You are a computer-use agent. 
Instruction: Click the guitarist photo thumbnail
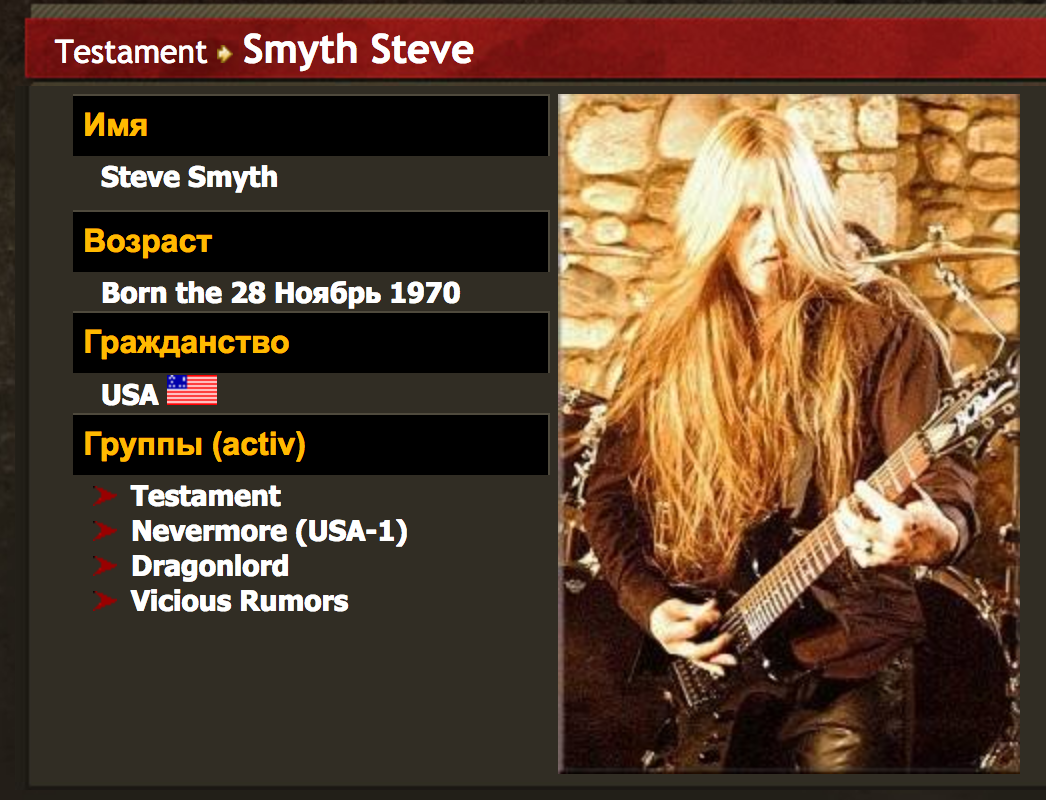pos(789,433)
